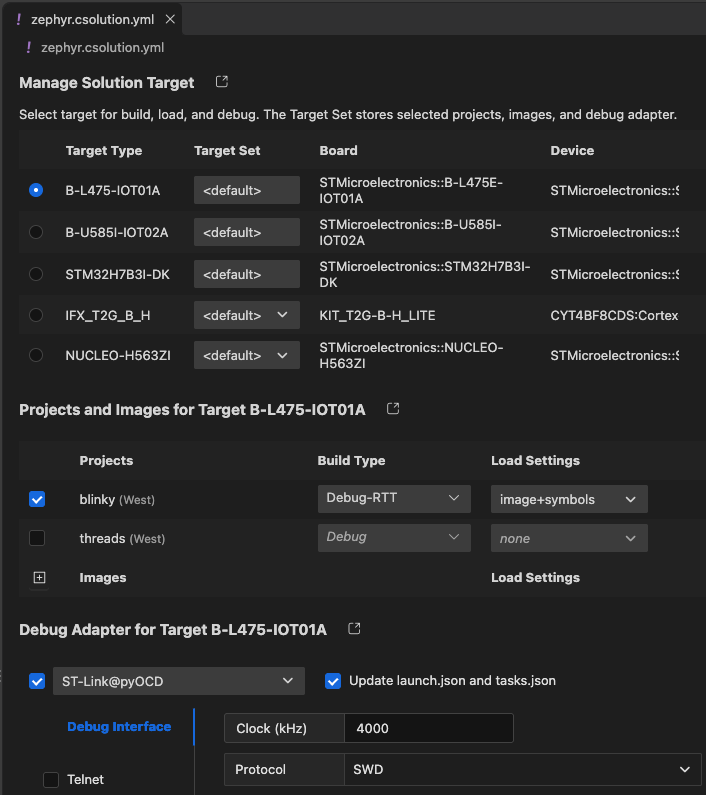Click the 'B-L475-IOT01A' target type text
Image resolution: width=706 pixels, height=795 pixels.
point(113,191)
